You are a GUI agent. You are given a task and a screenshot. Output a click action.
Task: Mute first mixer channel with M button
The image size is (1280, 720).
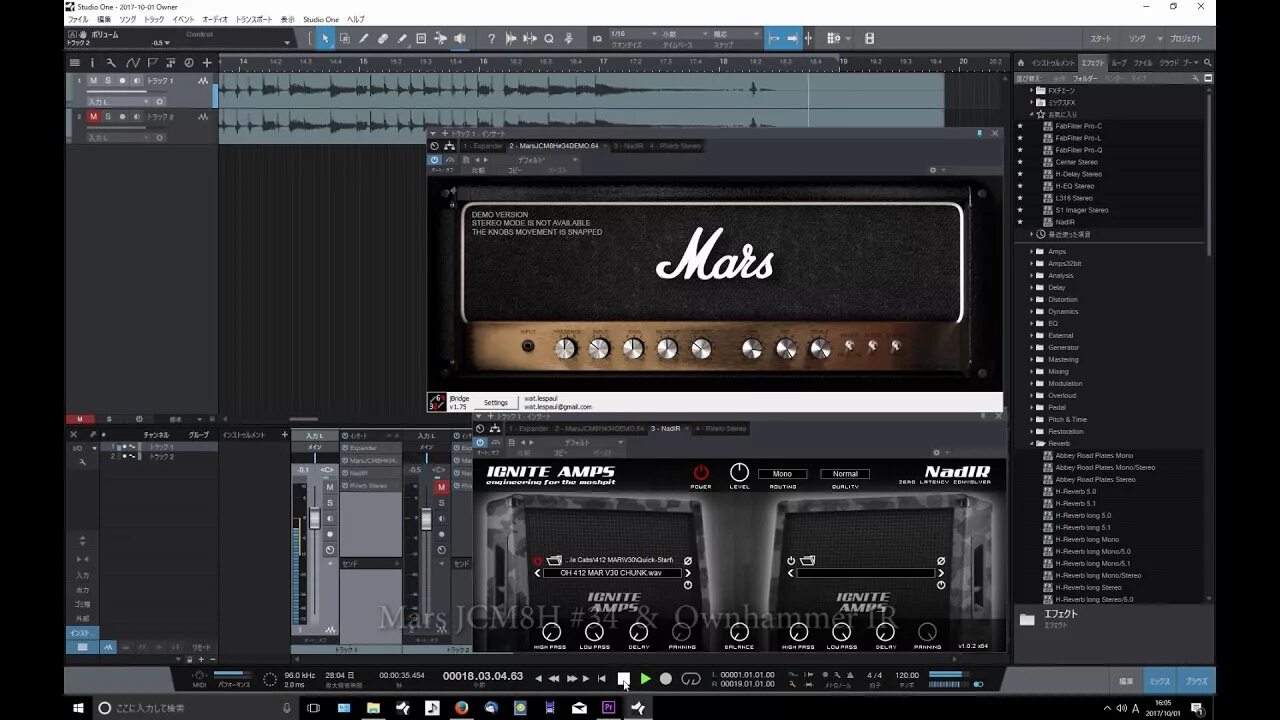pyautogui.click(x=329, y=488)
